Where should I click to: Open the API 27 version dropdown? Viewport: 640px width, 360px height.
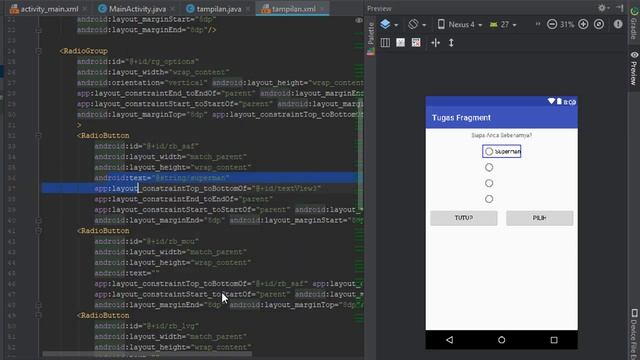click(503, 24)
